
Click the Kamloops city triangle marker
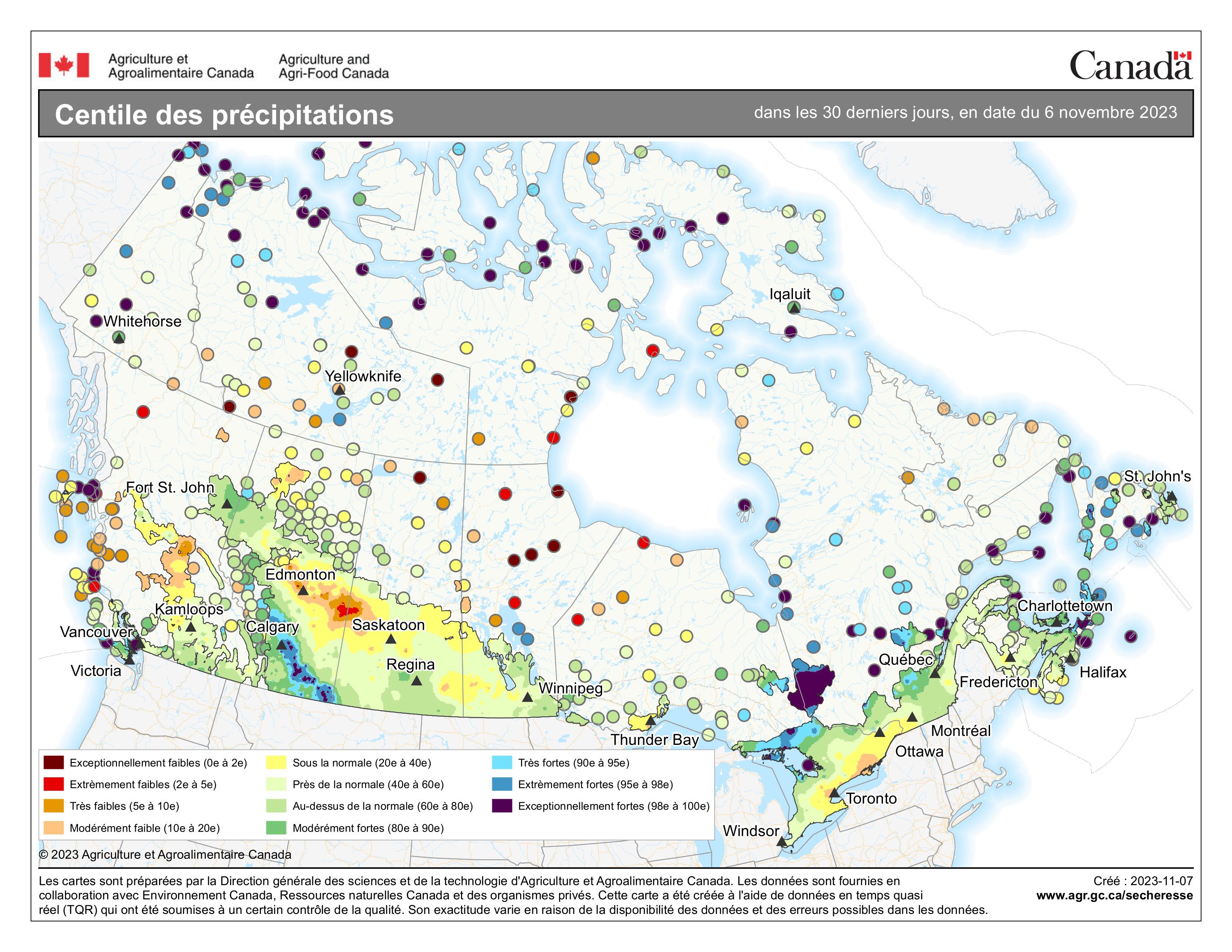[x=191, y=627]
